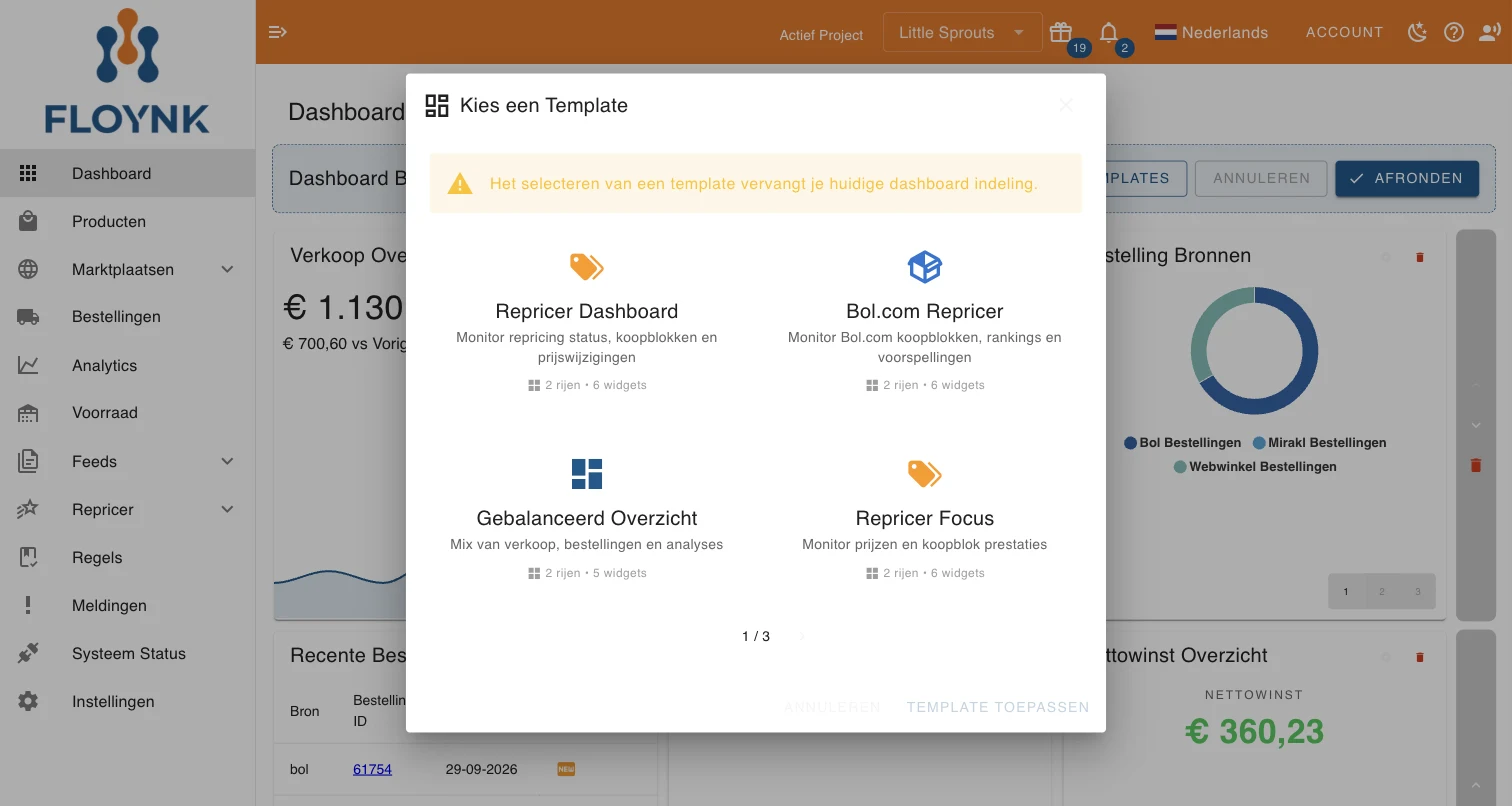The width and height of the screenshot is (1512, 806).
Task: Close the Kies een Template dialog
Action: [1066, 105]
